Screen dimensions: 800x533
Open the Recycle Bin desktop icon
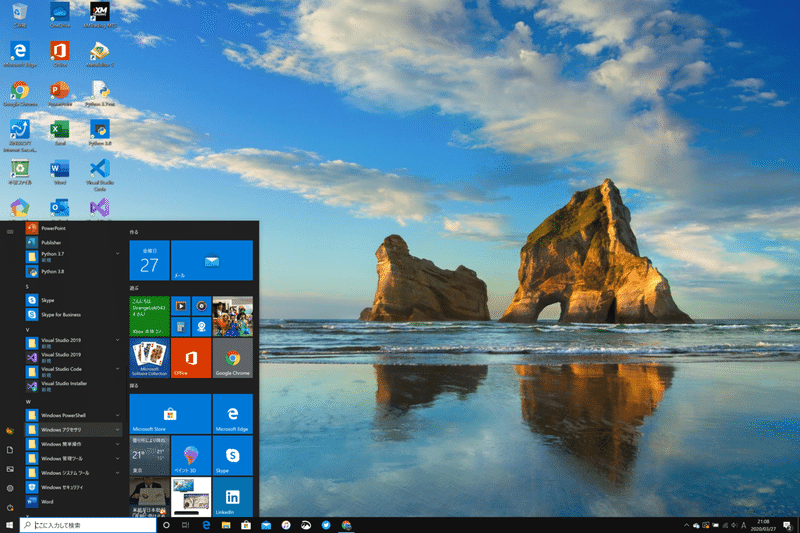pyautogui.click(x=20, y=14)
